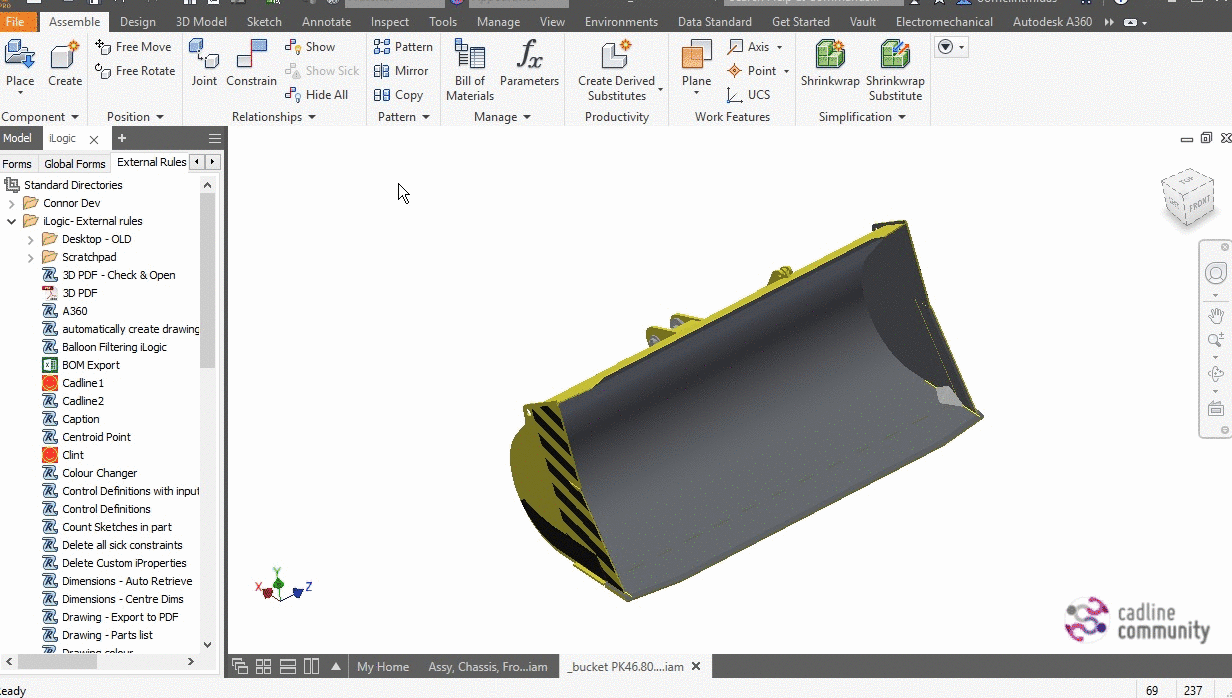Screen dimensions: 1232x698
Task: Select the BOM Export rule
Action: (91, 365)
